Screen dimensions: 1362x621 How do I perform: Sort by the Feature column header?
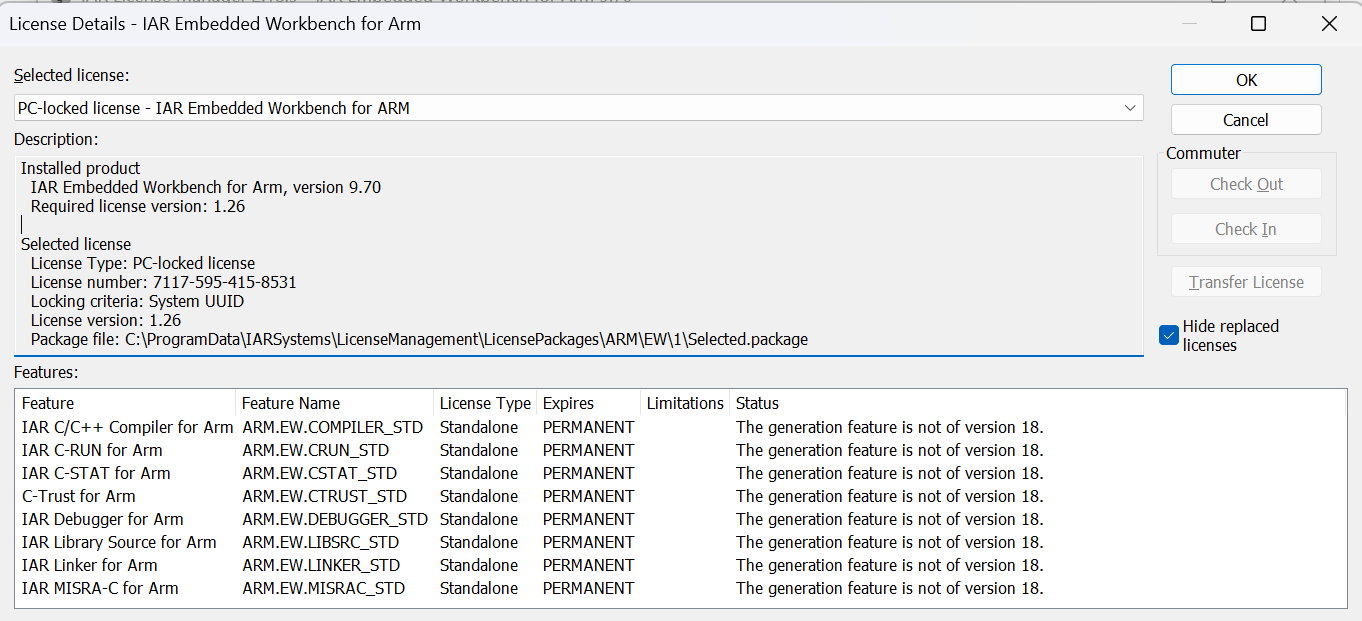coord(48,403)
